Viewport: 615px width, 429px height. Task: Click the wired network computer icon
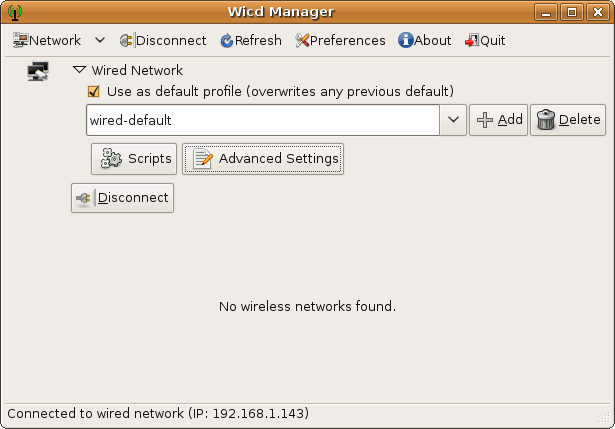(37, 72)
